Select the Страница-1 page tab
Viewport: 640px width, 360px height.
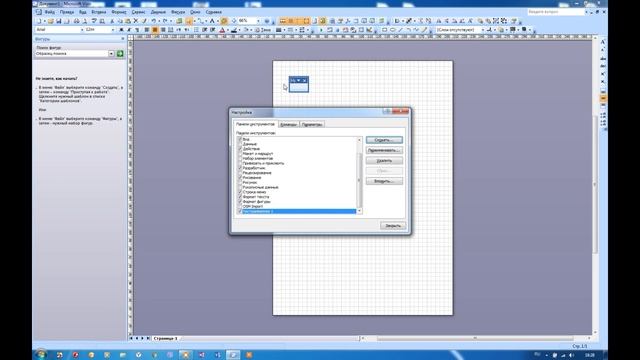point(165,338)
